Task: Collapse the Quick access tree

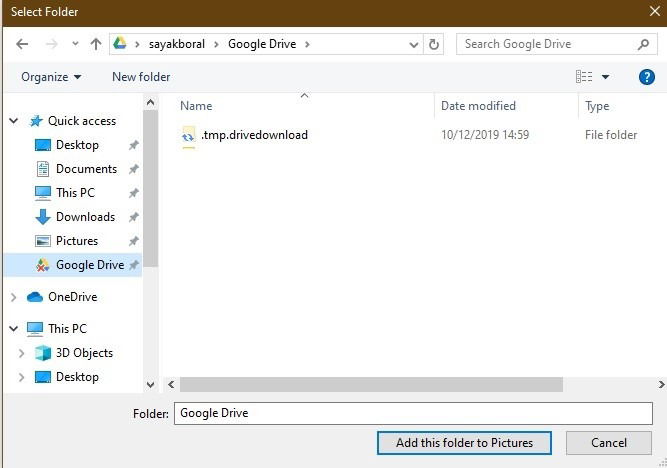Action: (14, 121)
